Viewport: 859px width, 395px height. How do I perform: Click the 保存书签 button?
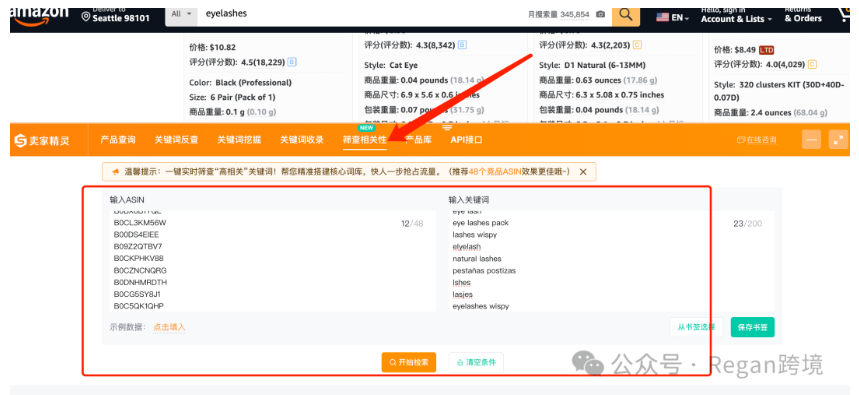point(752,327)
